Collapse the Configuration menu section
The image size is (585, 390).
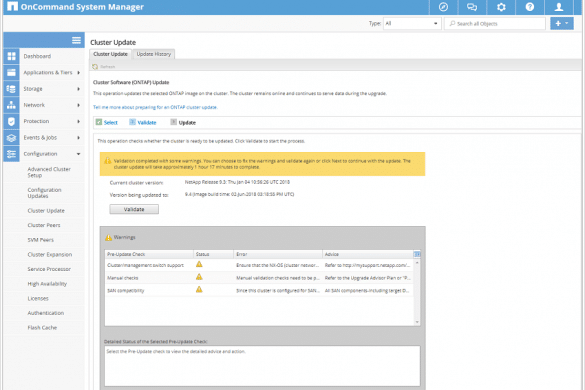(78, 154)
